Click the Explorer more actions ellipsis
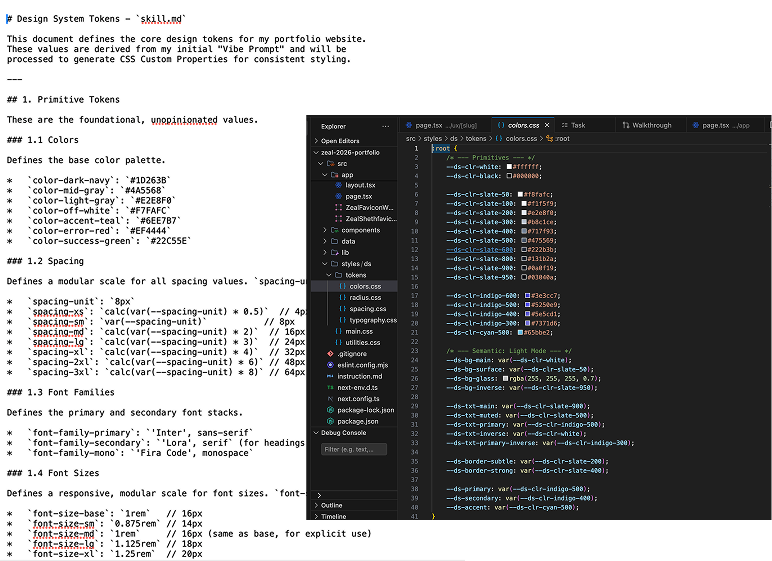This screenshot has height=561, width=772. point(386,126)
